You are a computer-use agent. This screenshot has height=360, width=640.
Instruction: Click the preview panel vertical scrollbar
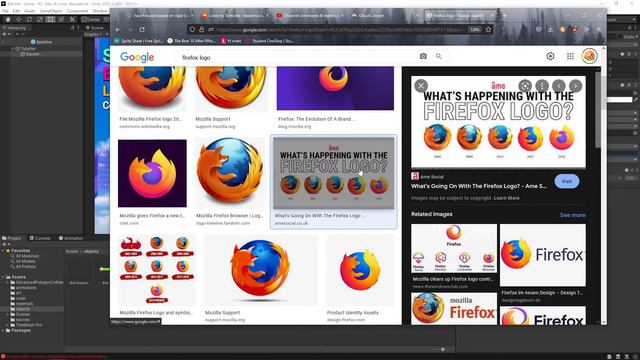pyautogui.click(x=598, y=110)
